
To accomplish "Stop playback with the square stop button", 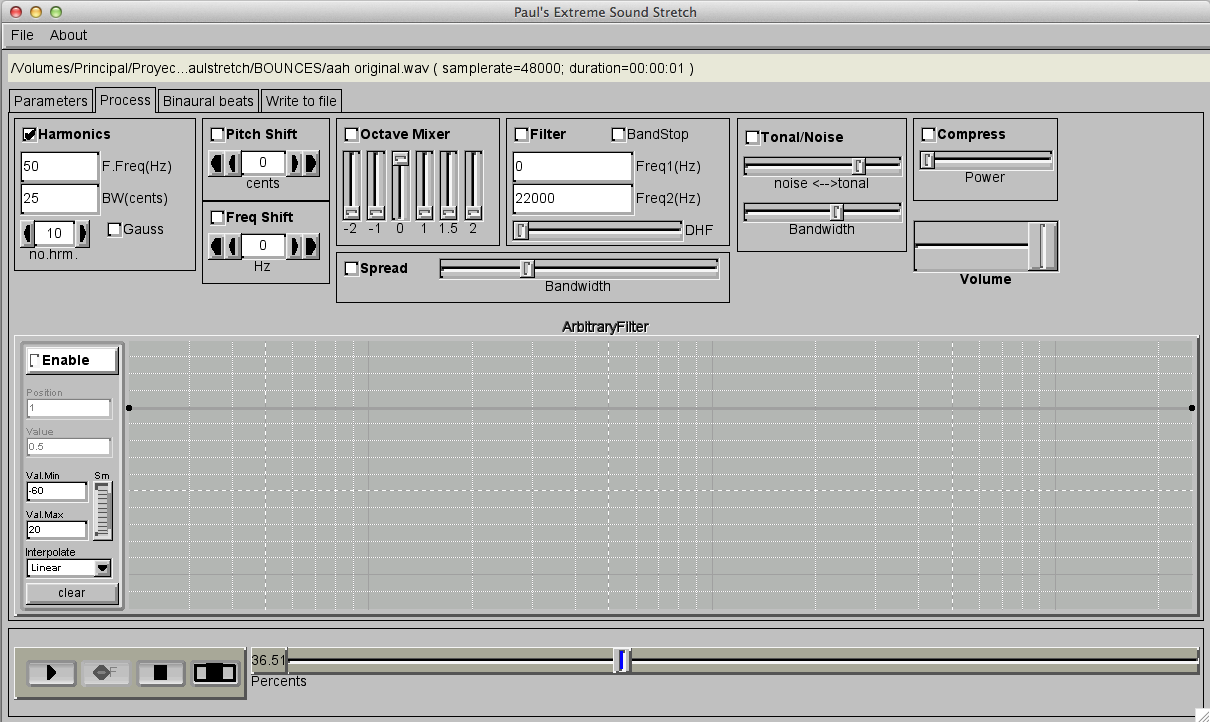I will click(160, 673).
